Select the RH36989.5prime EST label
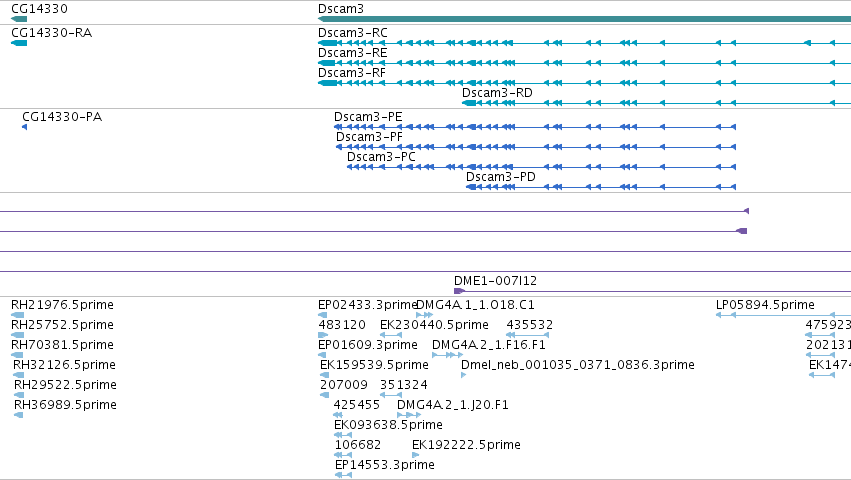Viewport: 851px width, 480px height. tap(65, 405)
